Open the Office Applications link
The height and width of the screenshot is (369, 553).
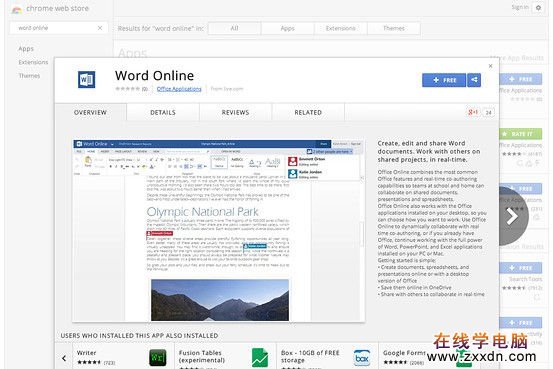[x=179, y=89]
